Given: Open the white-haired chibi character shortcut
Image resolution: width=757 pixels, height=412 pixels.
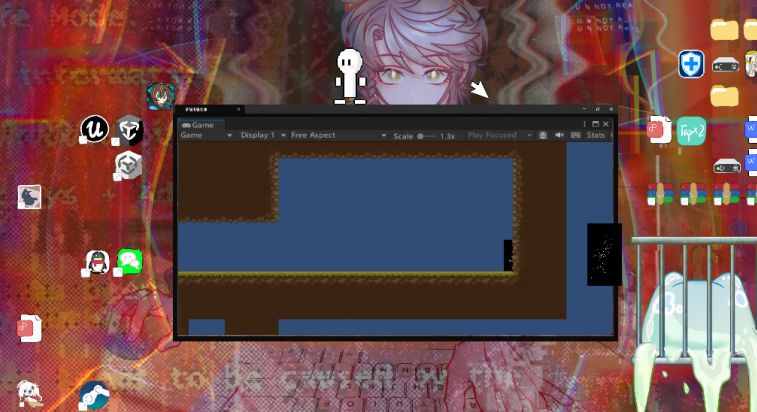Looking at the screenshot, I should pos(29,393).
